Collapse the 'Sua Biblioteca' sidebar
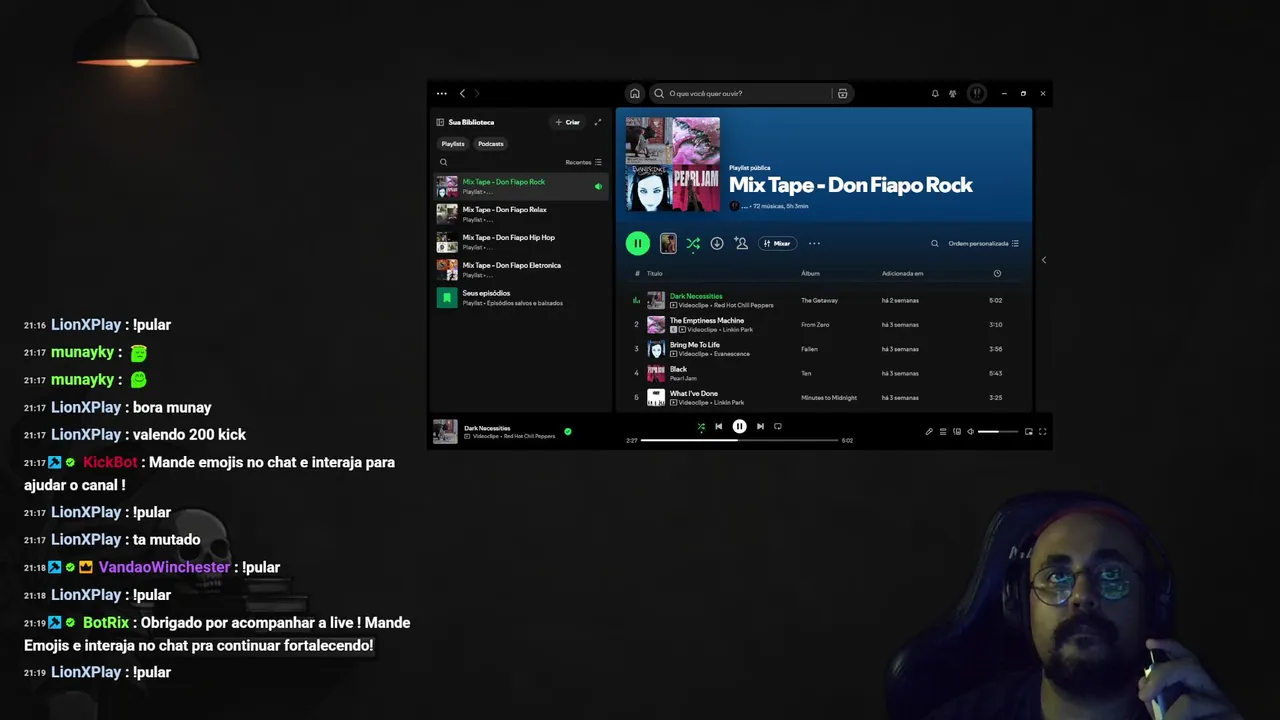This screenshot has height=720, width=1280. (440, 122)
